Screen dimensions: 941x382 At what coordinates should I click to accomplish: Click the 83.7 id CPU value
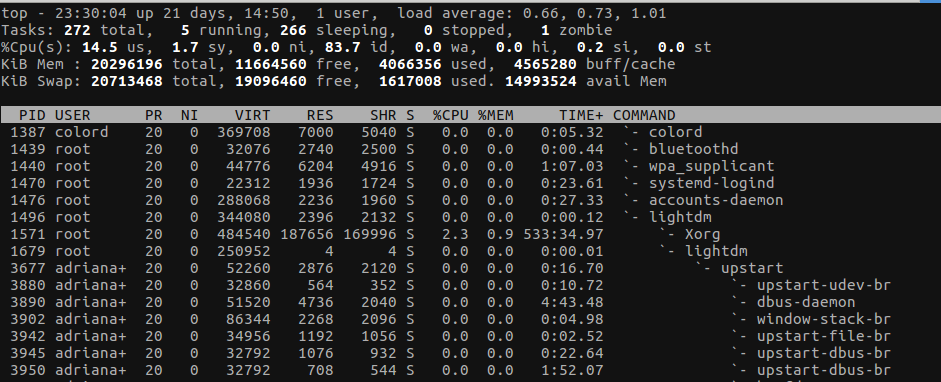coord(342,47)
